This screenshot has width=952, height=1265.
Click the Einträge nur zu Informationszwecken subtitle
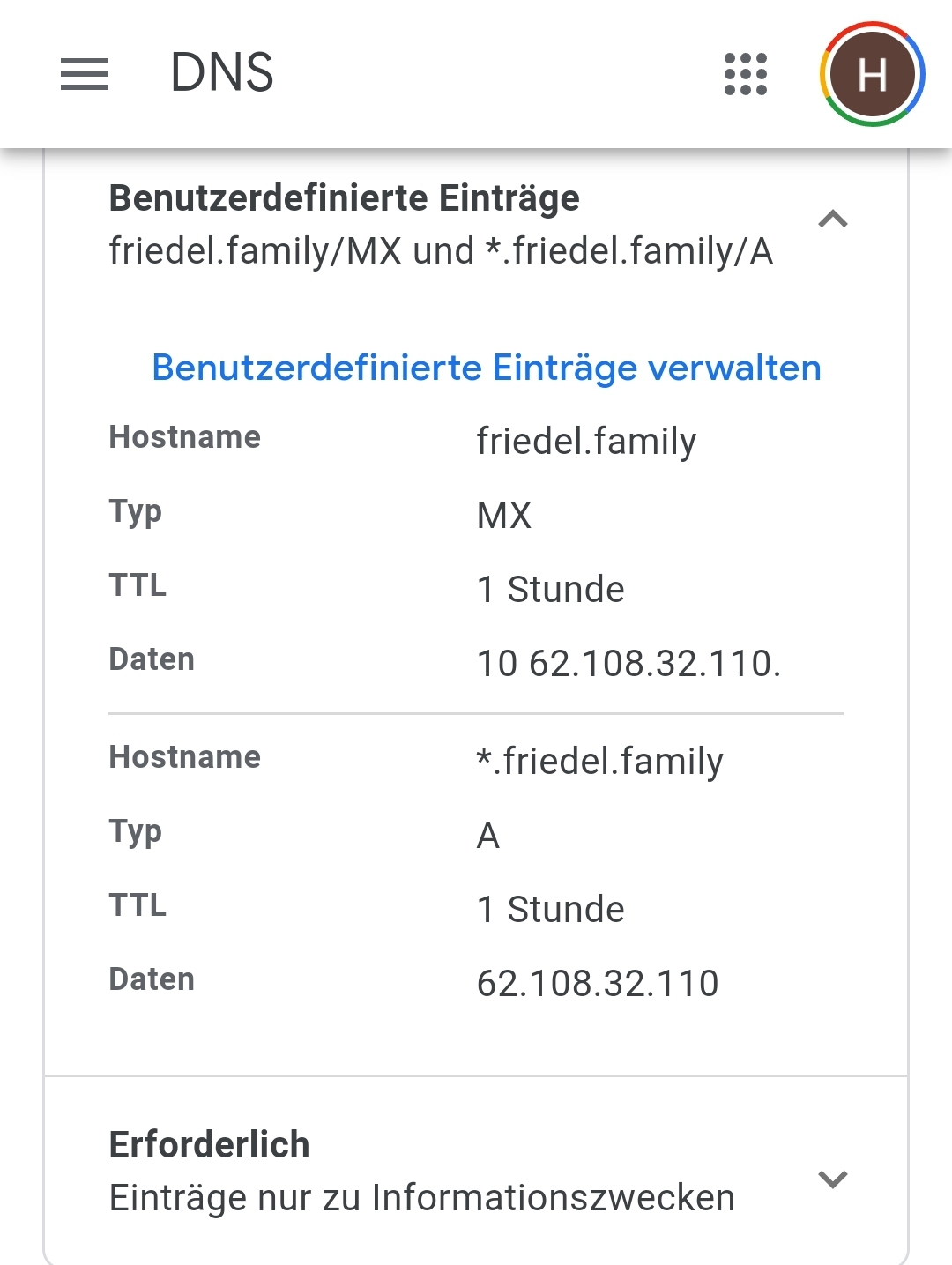[421, 1198]
